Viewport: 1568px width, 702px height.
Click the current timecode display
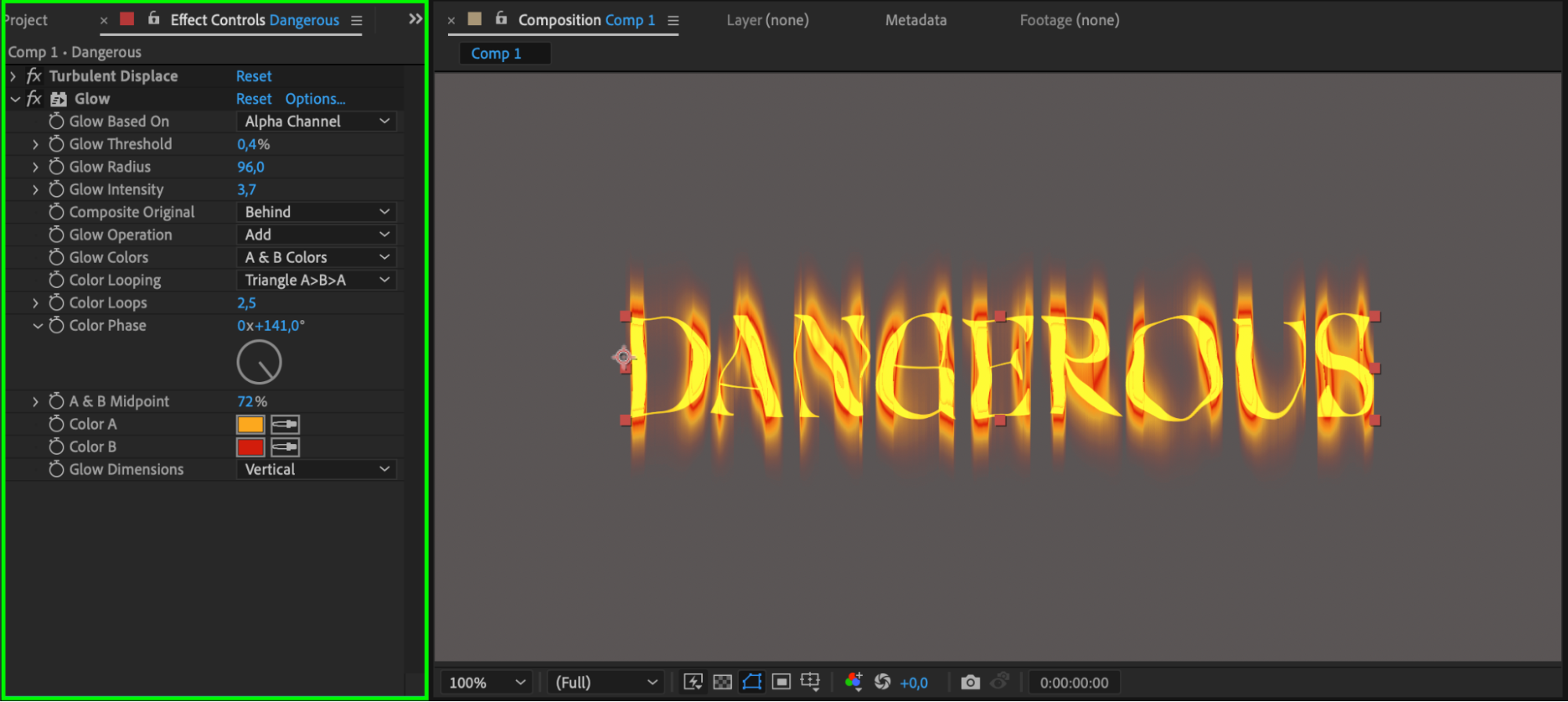[1074, 682]
